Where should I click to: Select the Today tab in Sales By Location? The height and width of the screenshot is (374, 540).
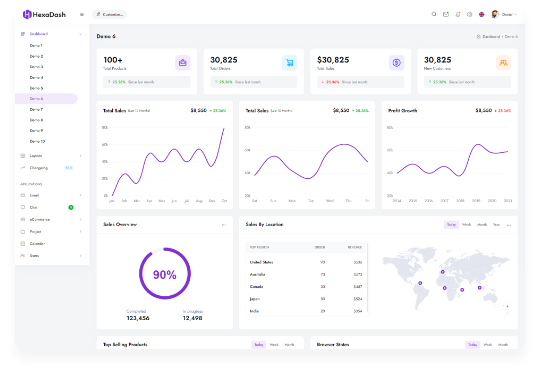[451, 225]
